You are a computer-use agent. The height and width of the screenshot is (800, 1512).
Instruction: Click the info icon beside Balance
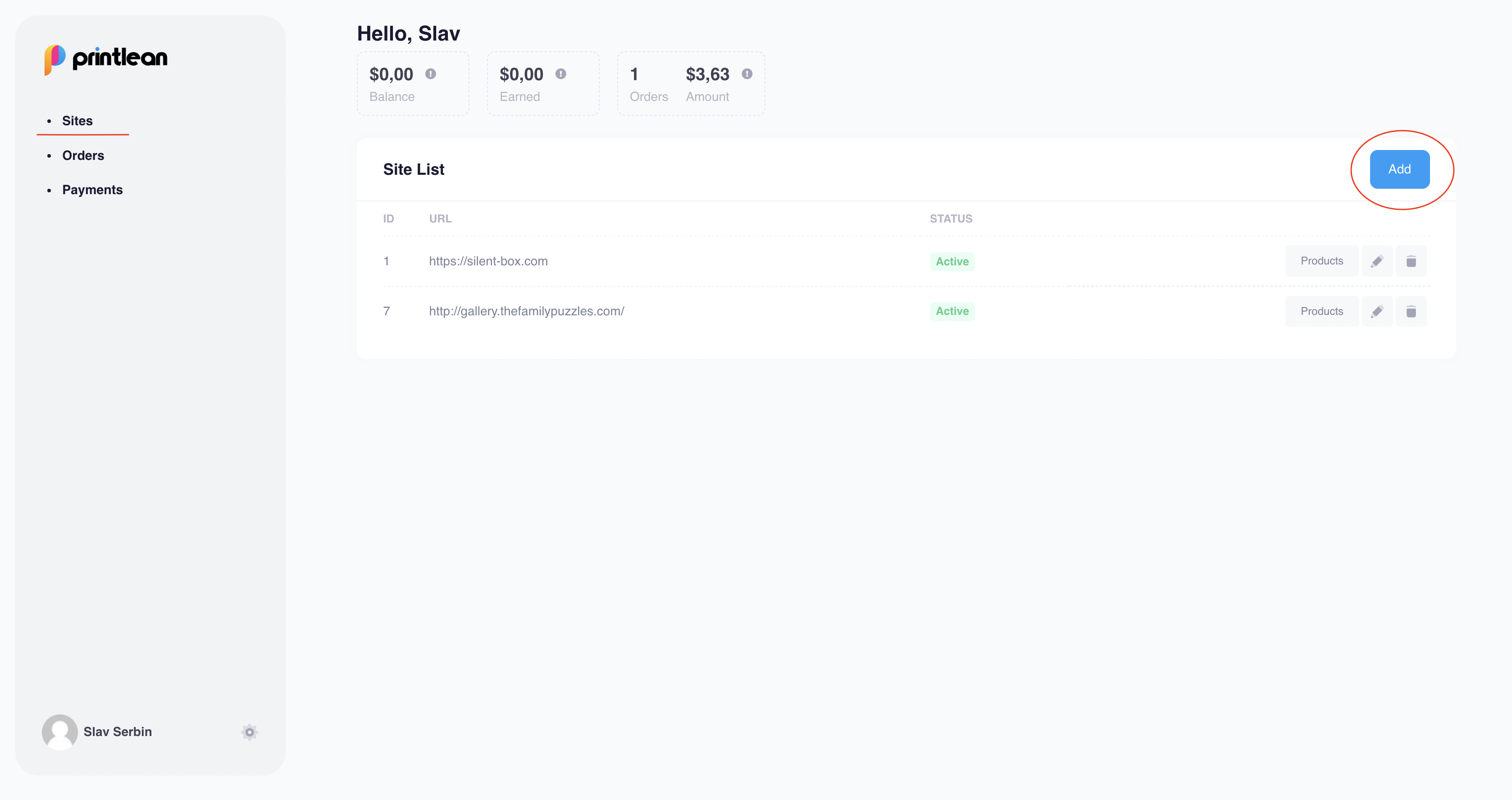tap(431, 74)
